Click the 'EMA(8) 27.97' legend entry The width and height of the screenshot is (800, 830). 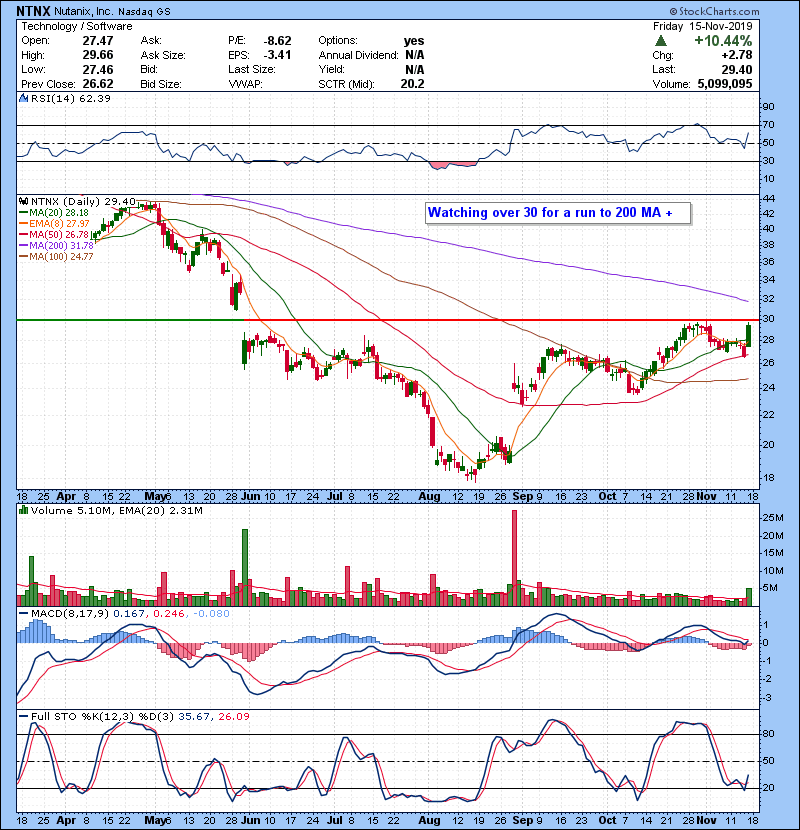(x=54, y=223)
